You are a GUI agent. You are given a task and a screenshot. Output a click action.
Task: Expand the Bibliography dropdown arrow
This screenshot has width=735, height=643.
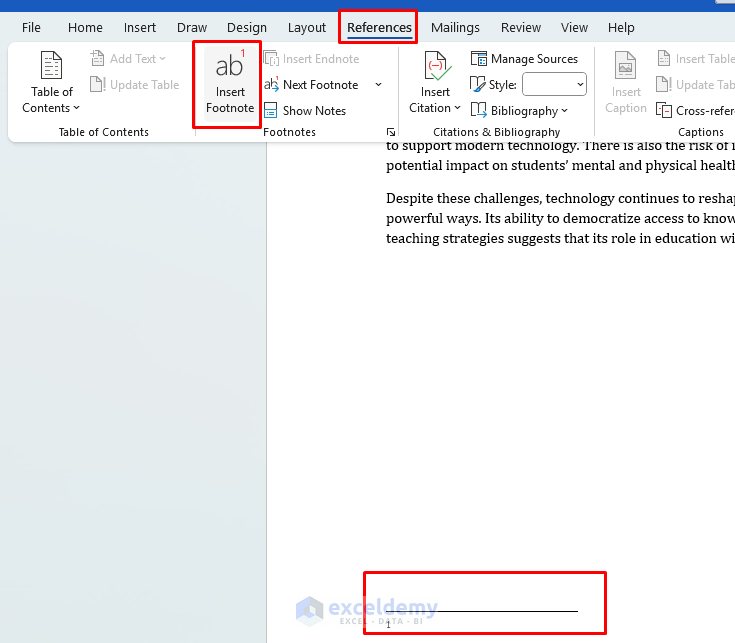564,111
